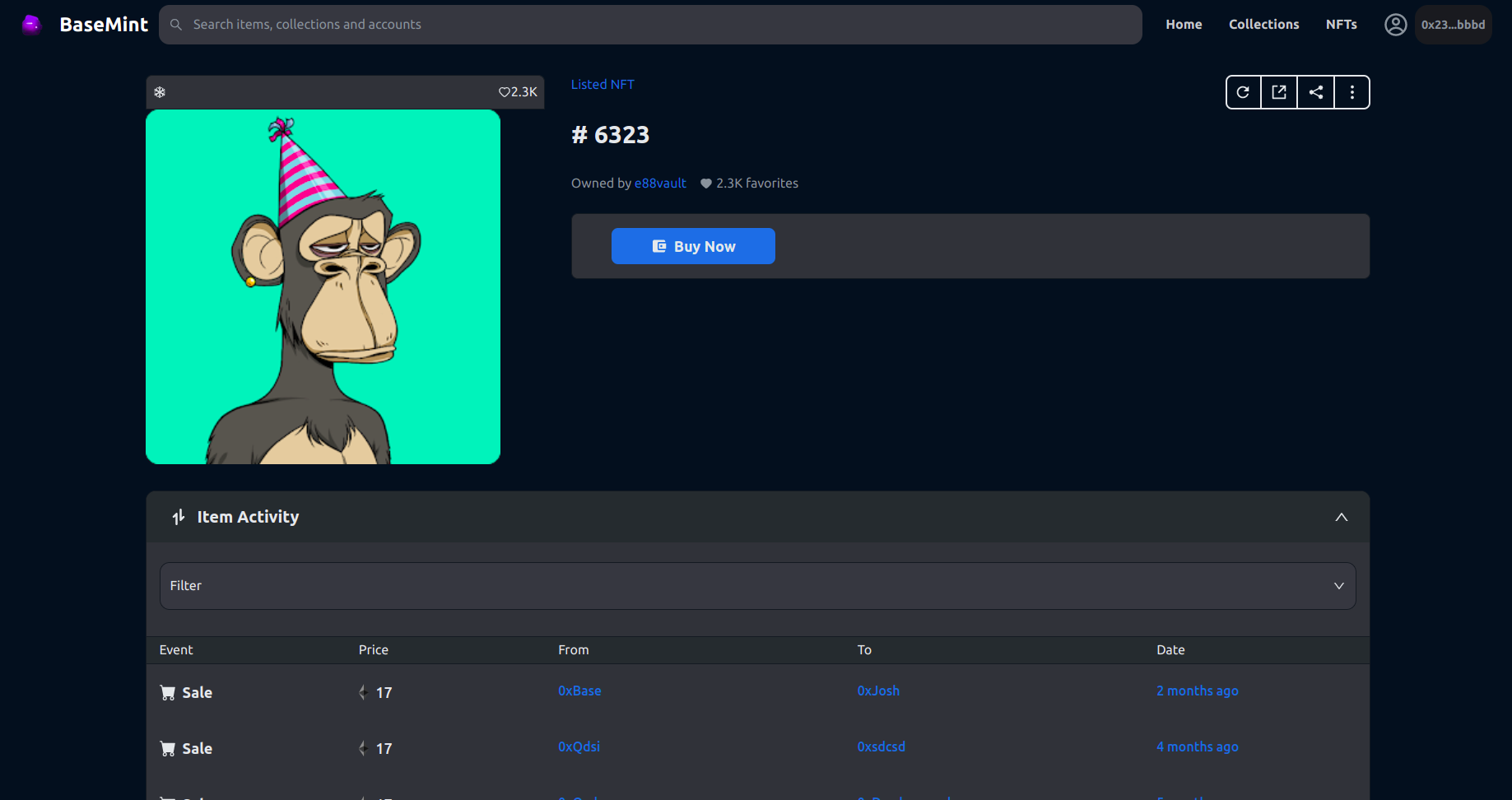Click the ETH icon in the 0xQdsi sale row
The height and width of the screenshot is (800, 1512).
[363, 749]
